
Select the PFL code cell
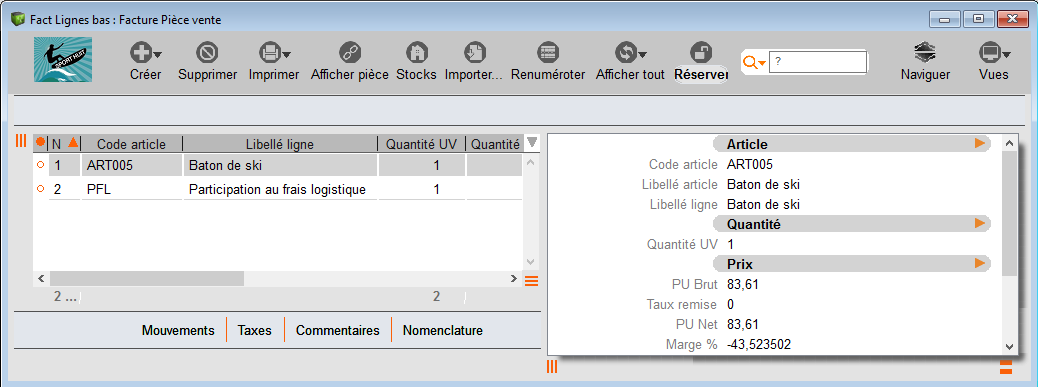point(131,190)
